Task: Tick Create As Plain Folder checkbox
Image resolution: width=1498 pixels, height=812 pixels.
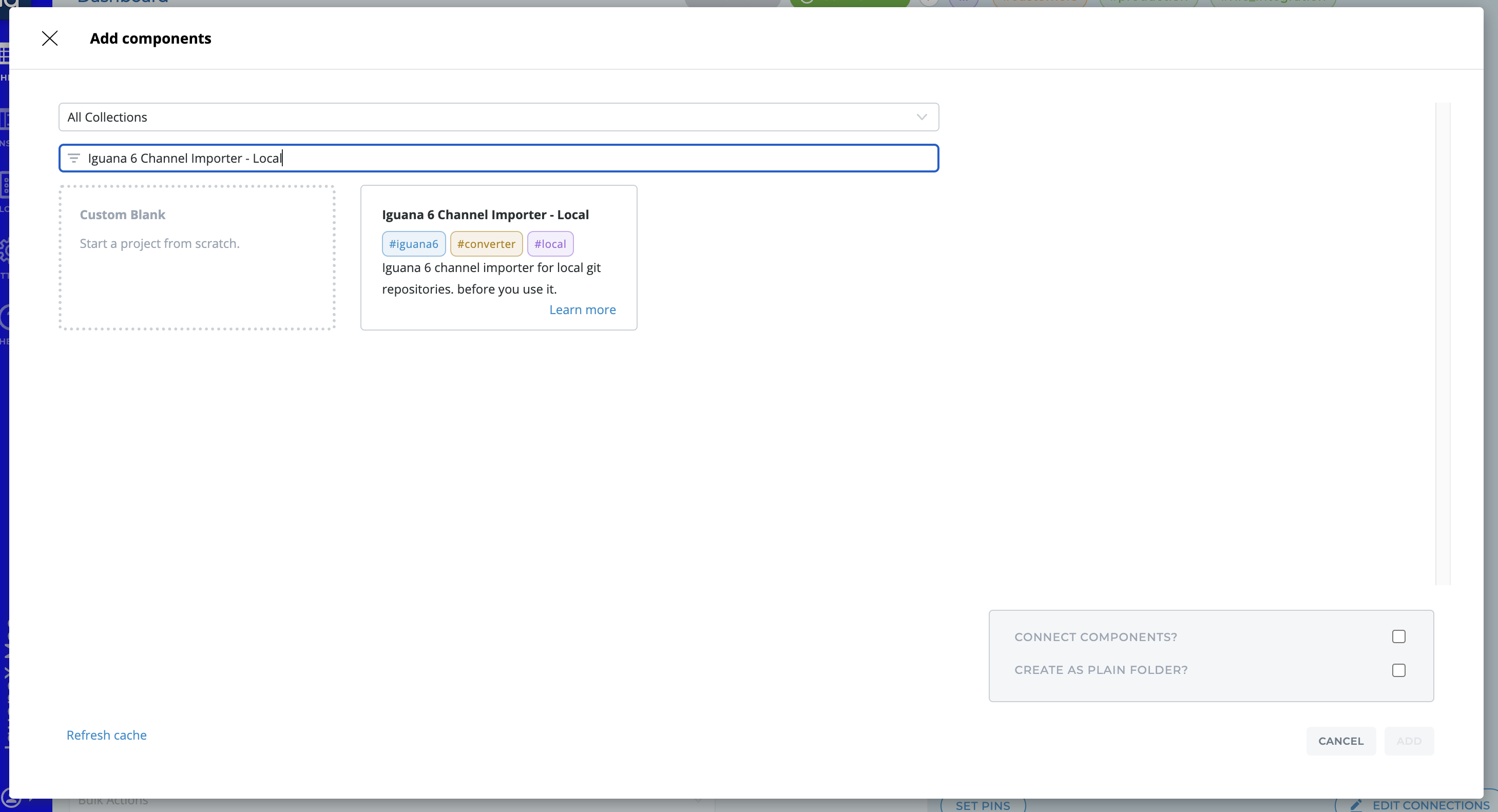Action: [1398, 670]
